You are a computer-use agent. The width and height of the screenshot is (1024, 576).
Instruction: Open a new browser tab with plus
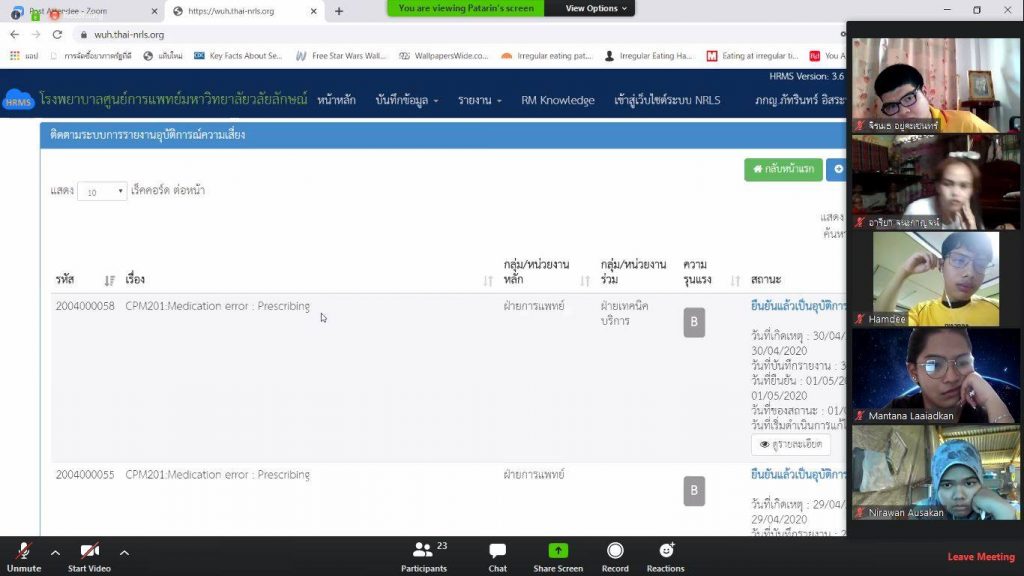tap(339, 11)
